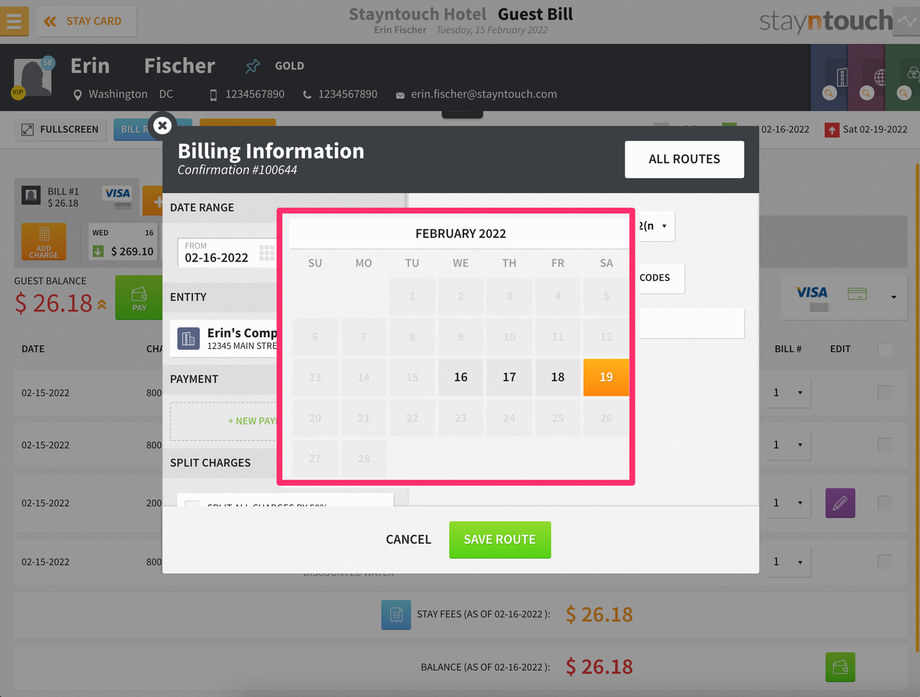Select February 16 in the calendar
The width and height of the screenshot is (920, 697).
pyautogui.click(x=461, y=377)
